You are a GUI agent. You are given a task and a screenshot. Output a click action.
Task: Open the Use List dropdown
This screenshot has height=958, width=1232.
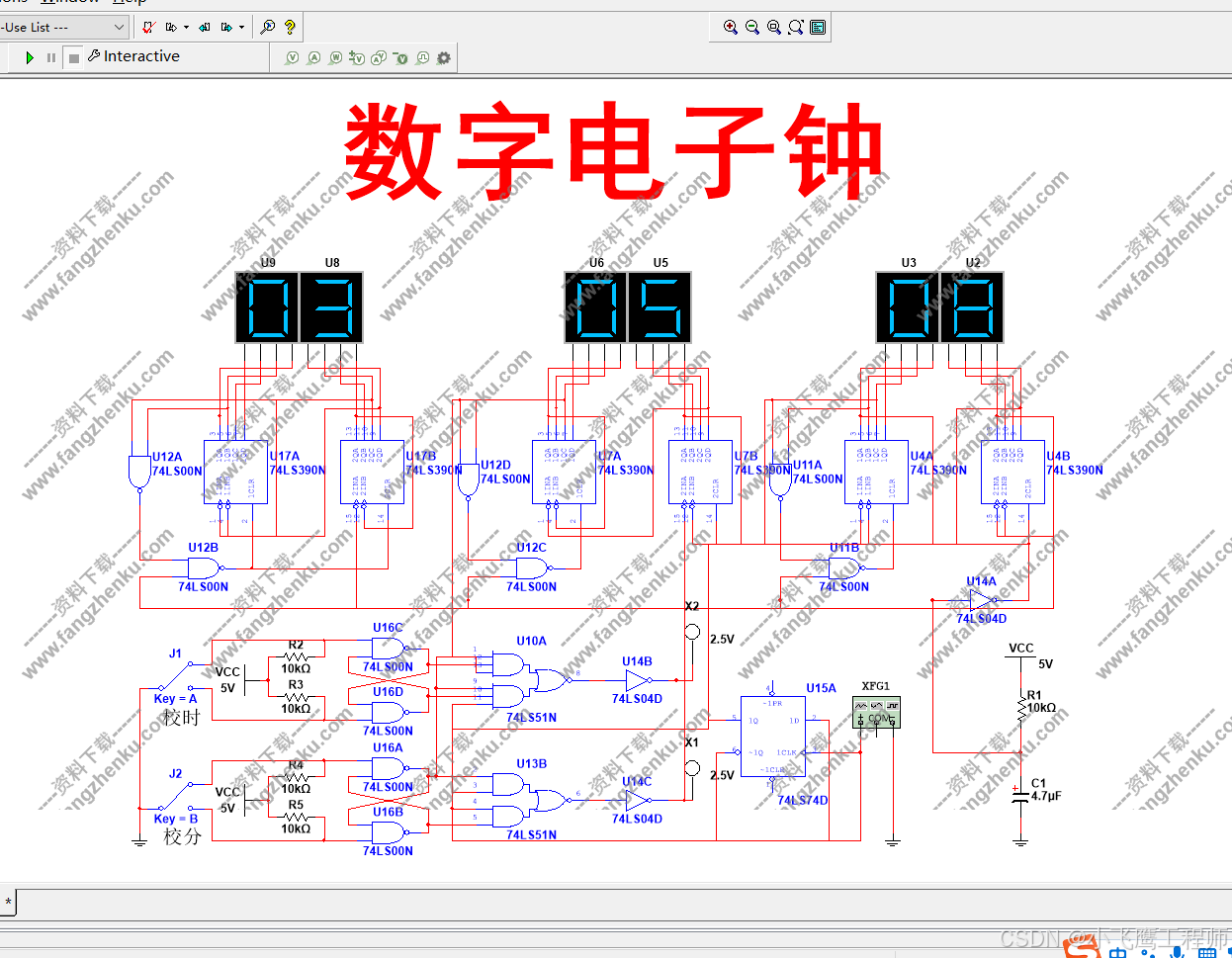coord(119,27)
